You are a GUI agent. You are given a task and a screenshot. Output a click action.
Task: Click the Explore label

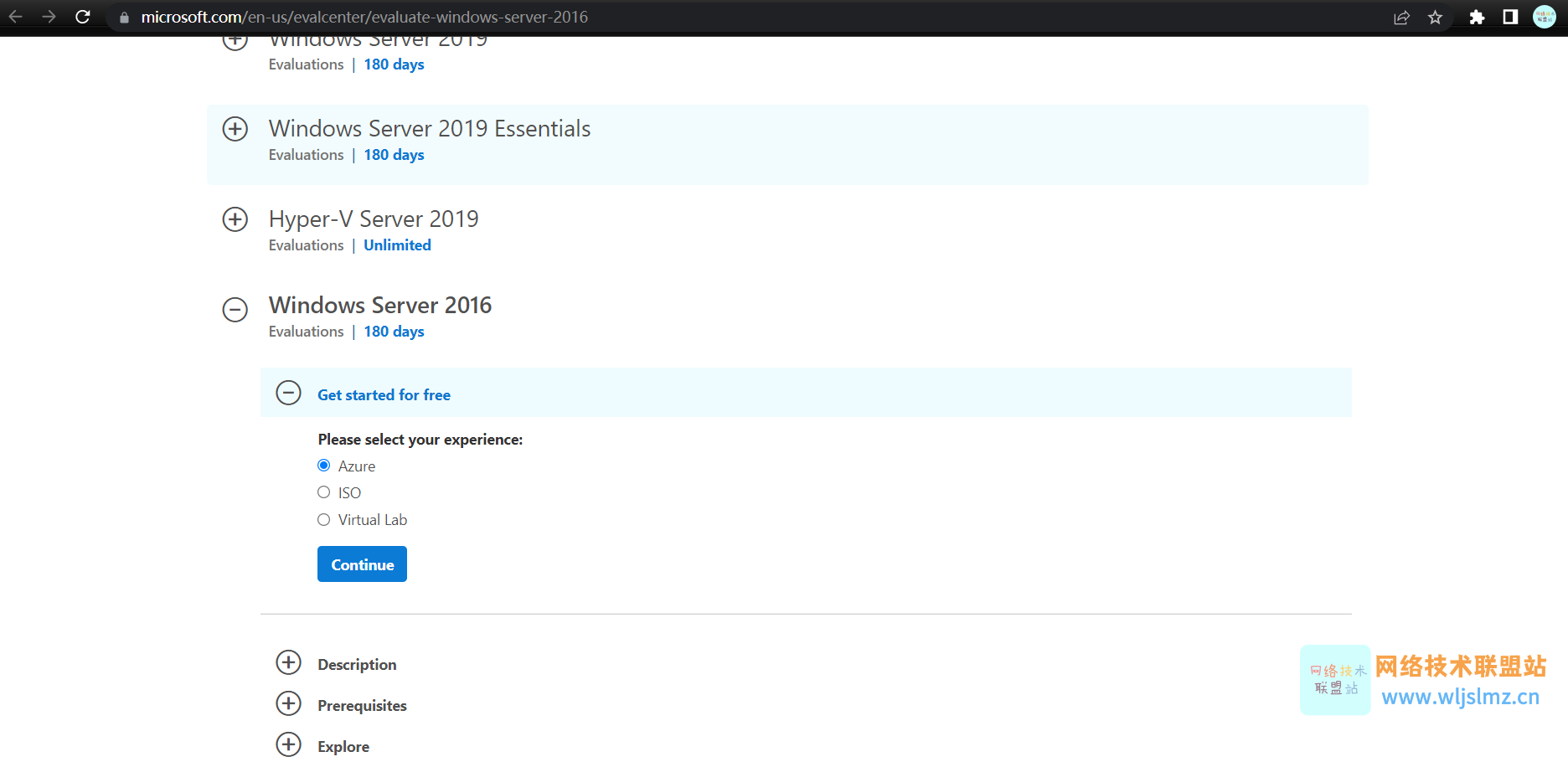(x=343, y=747)
